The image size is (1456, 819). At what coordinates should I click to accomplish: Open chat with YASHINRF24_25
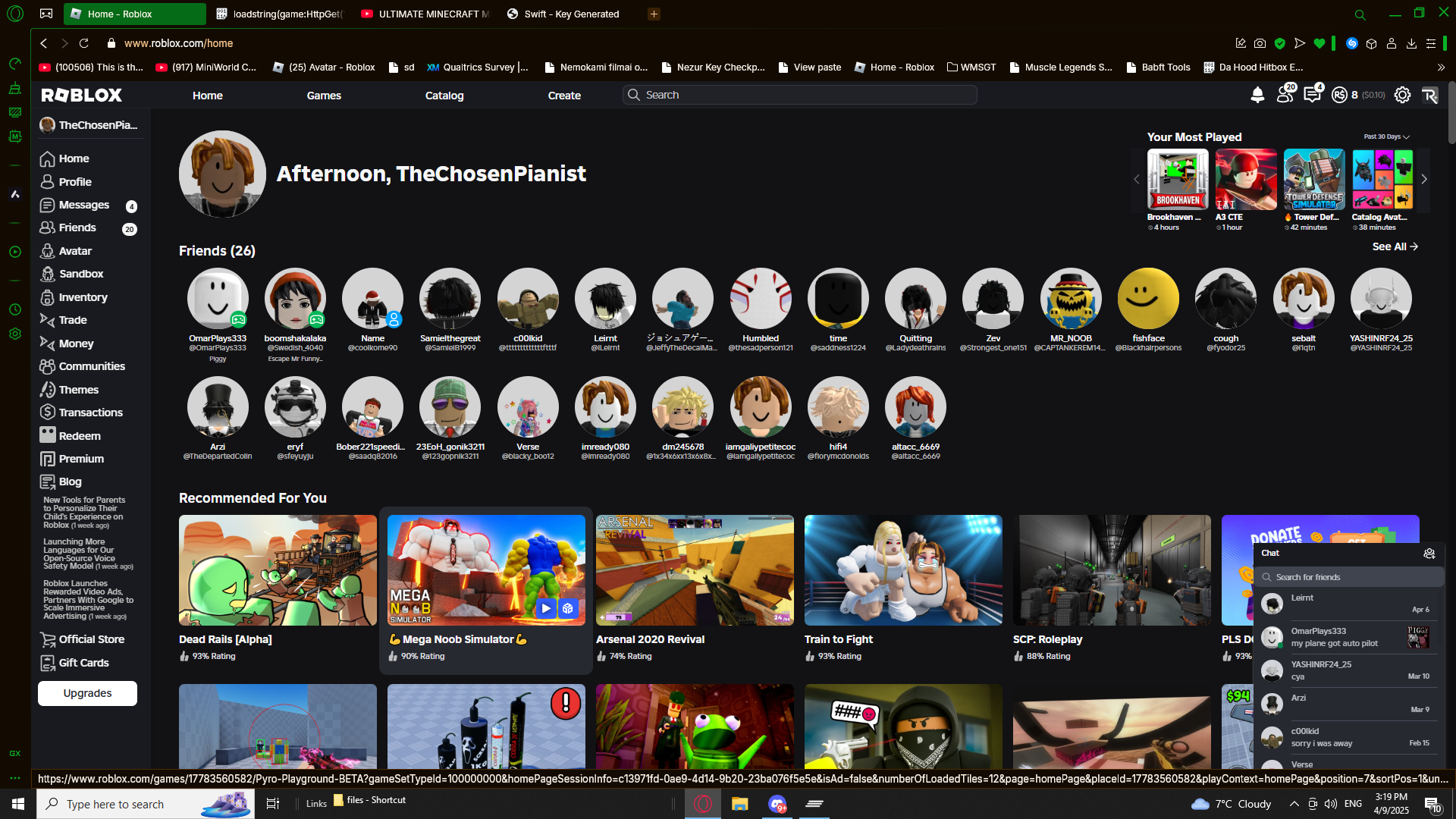click(1348, 670)
